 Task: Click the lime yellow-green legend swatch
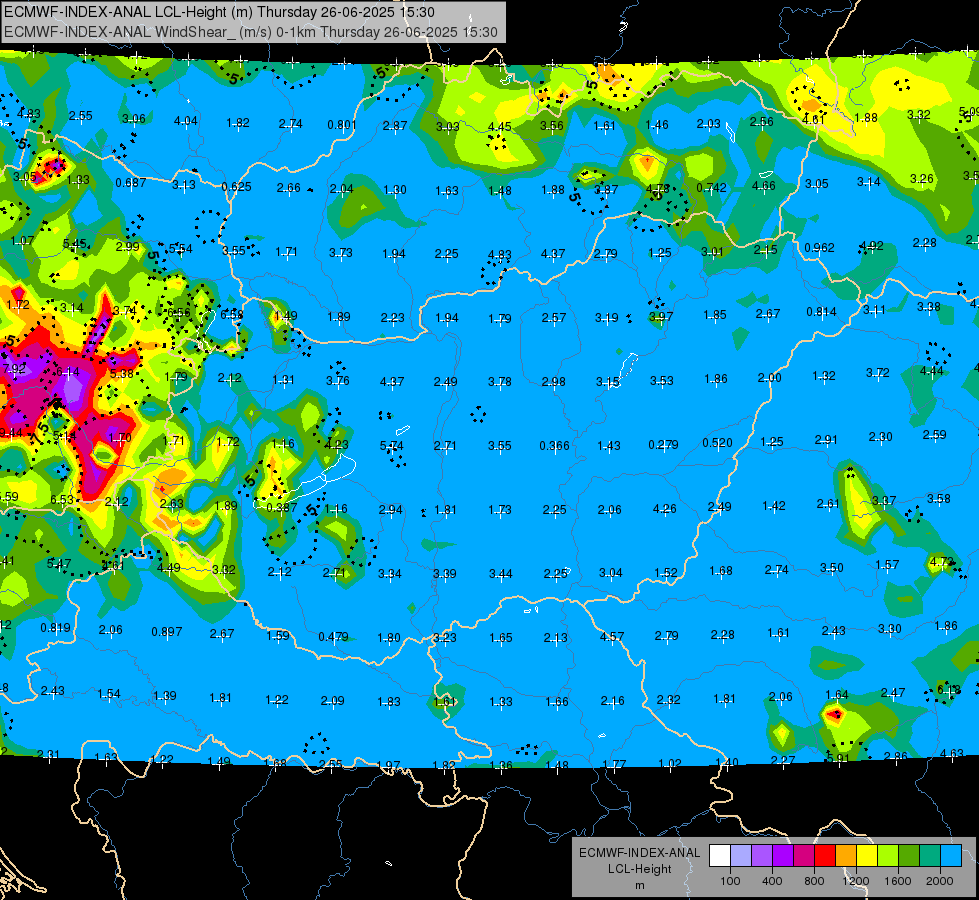tap(888, 856)
